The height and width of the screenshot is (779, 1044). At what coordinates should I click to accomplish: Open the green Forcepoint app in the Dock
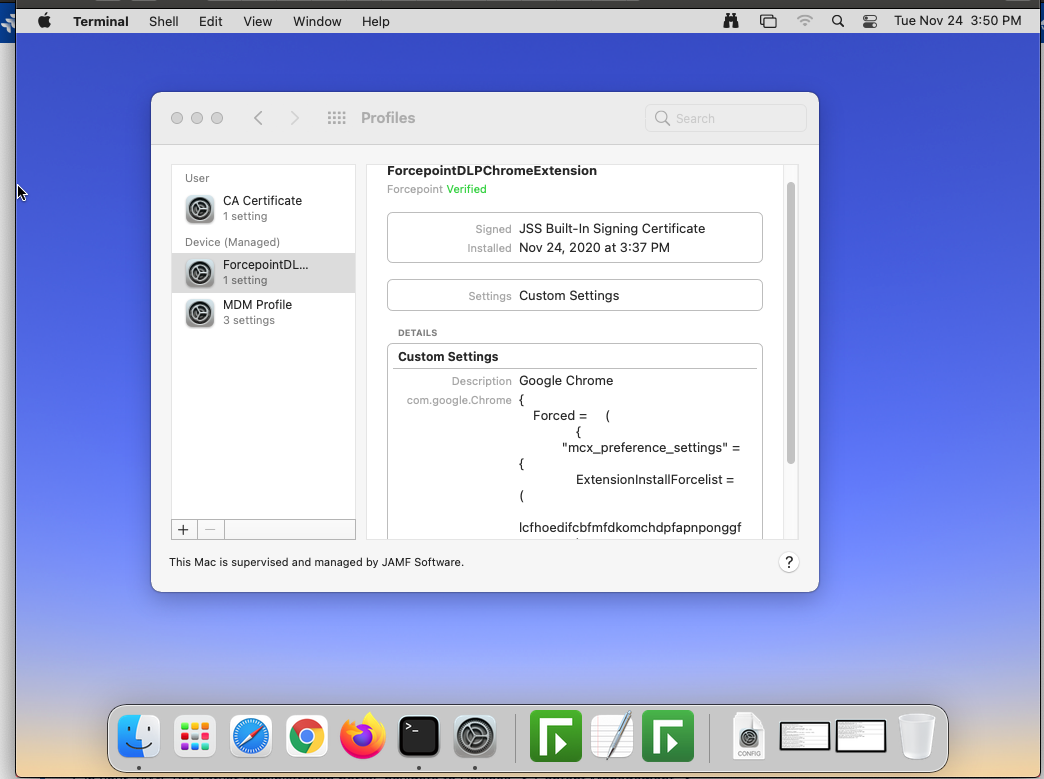click(555, 736)
